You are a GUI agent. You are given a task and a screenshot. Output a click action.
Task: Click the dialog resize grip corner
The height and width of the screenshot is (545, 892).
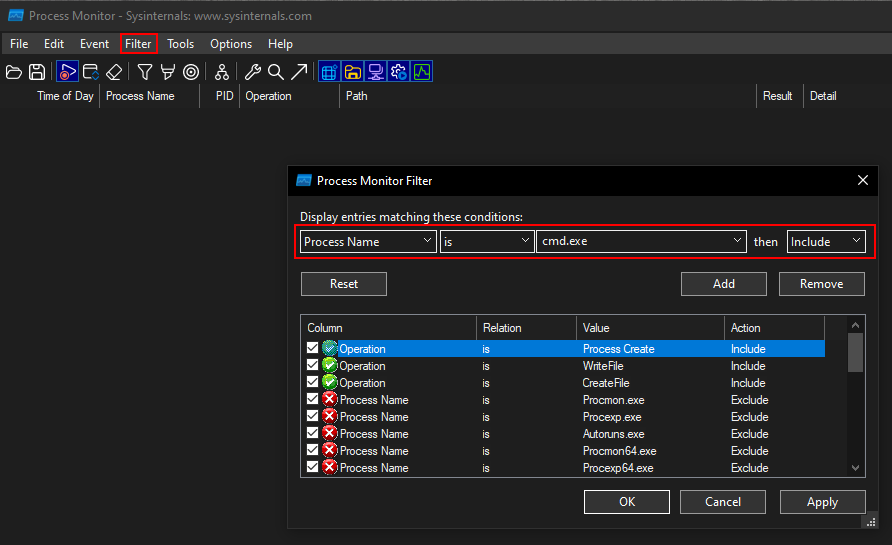pyautogui.click(x=870, y=522)
